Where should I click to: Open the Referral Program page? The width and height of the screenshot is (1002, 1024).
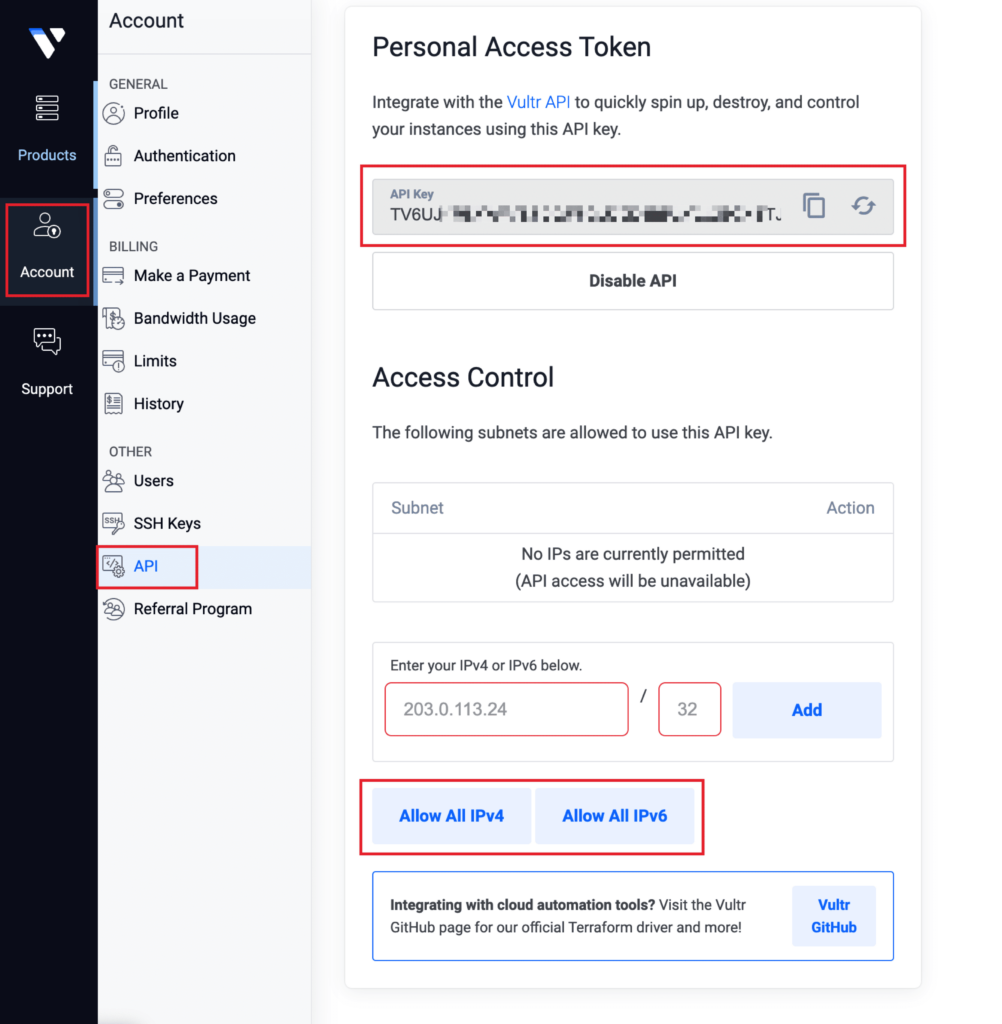pos(192,608)
